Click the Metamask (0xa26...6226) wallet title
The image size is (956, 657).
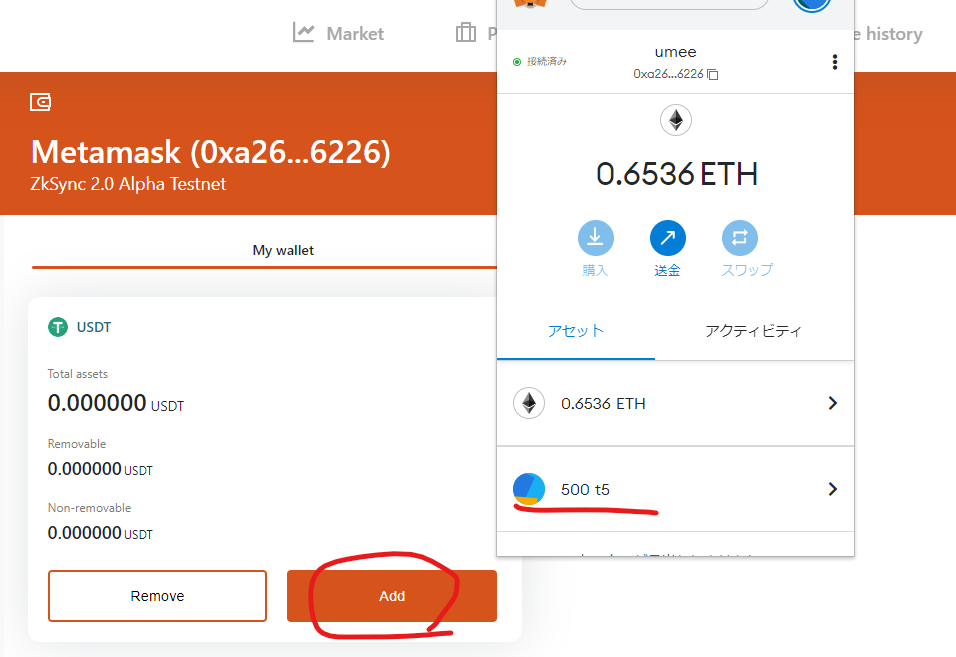click(x=210, y=152)
